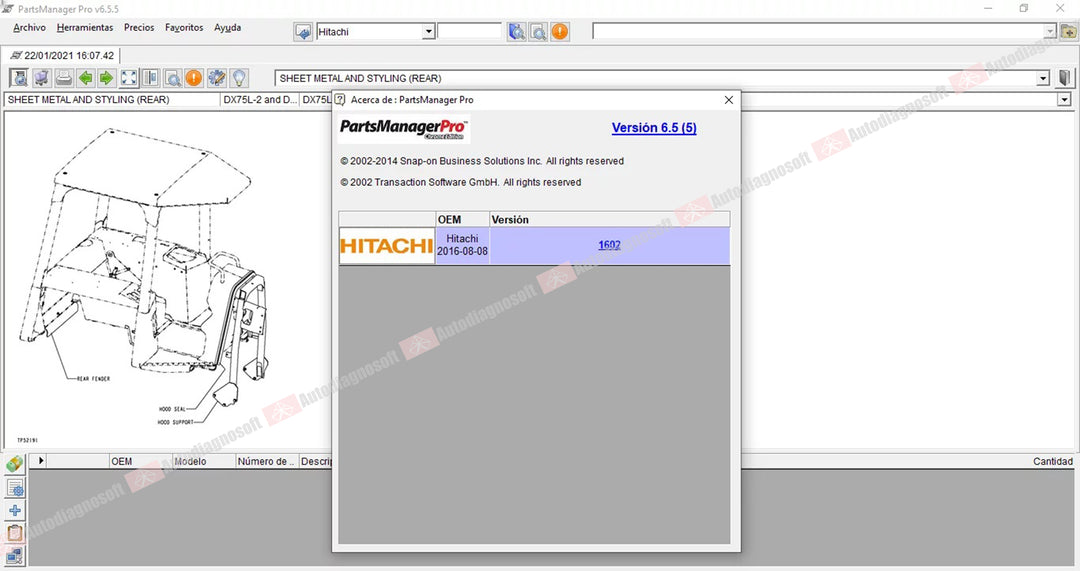Click the light bulb tips icon
Image resolution: width=1080 pixels, height=571 pixels.
click(x=238, y=78)
